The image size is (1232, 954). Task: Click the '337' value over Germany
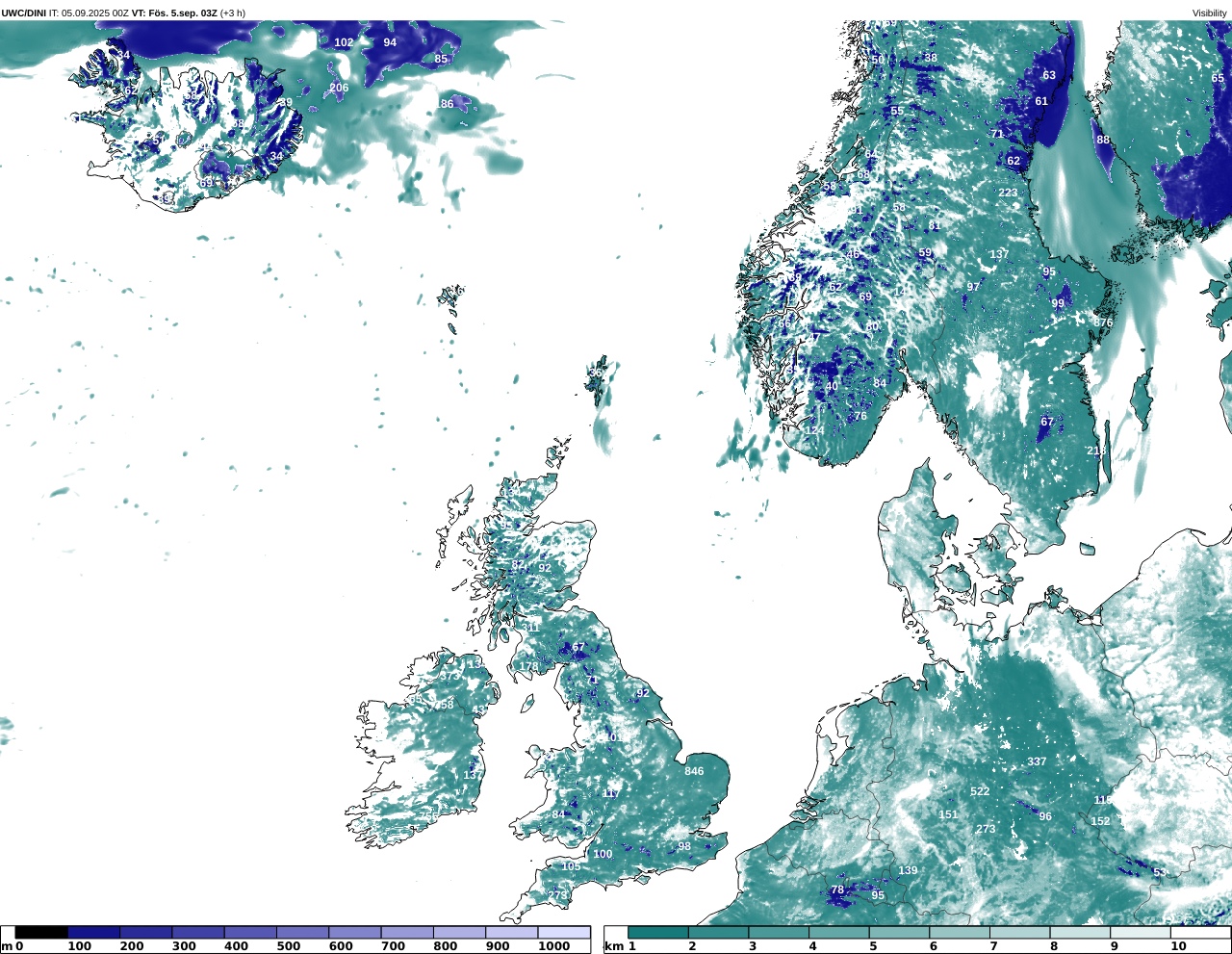pos(1037,761)
